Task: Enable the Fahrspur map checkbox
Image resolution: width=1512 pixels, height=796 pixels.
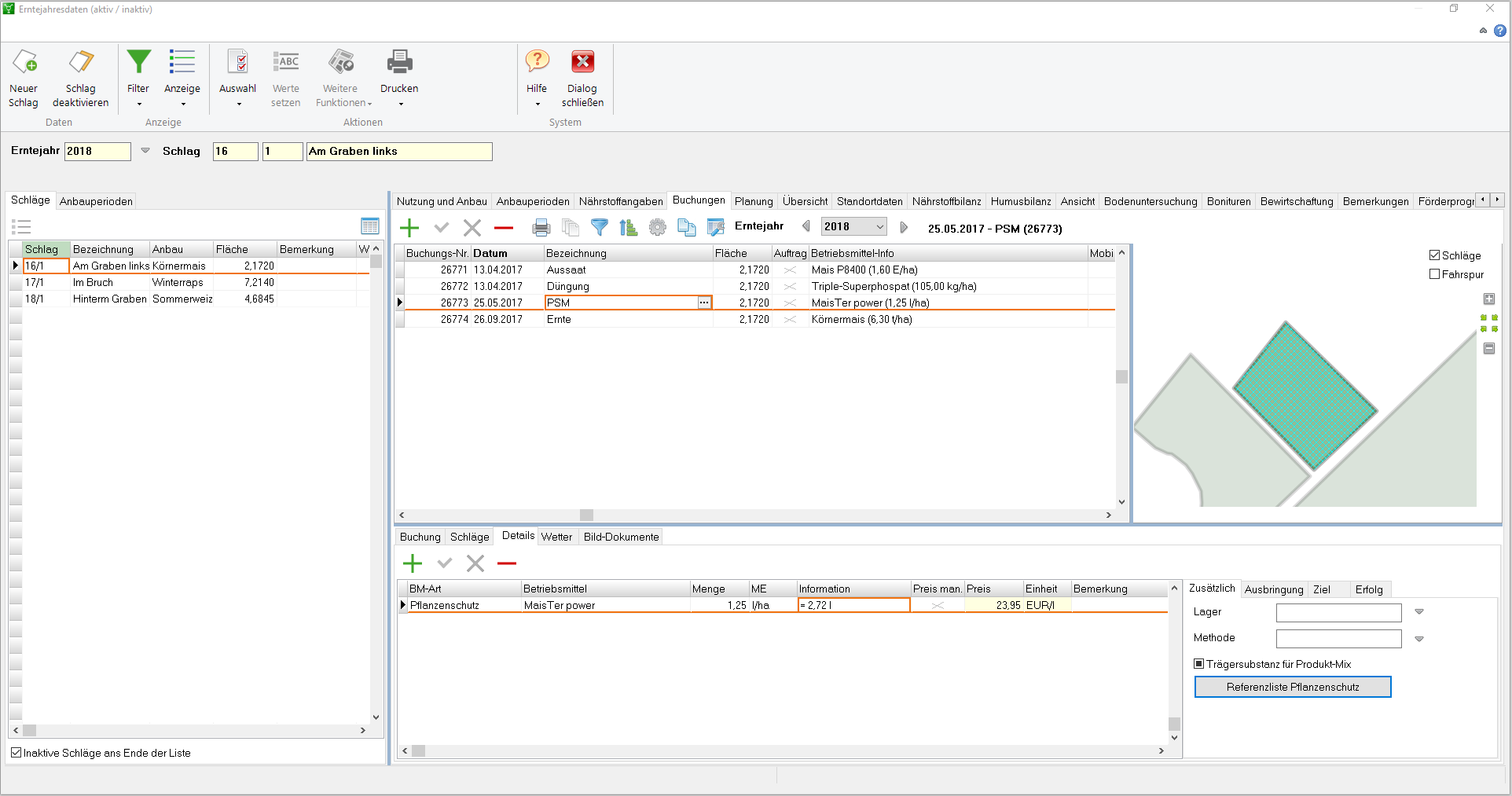Action: point(1435,274)
